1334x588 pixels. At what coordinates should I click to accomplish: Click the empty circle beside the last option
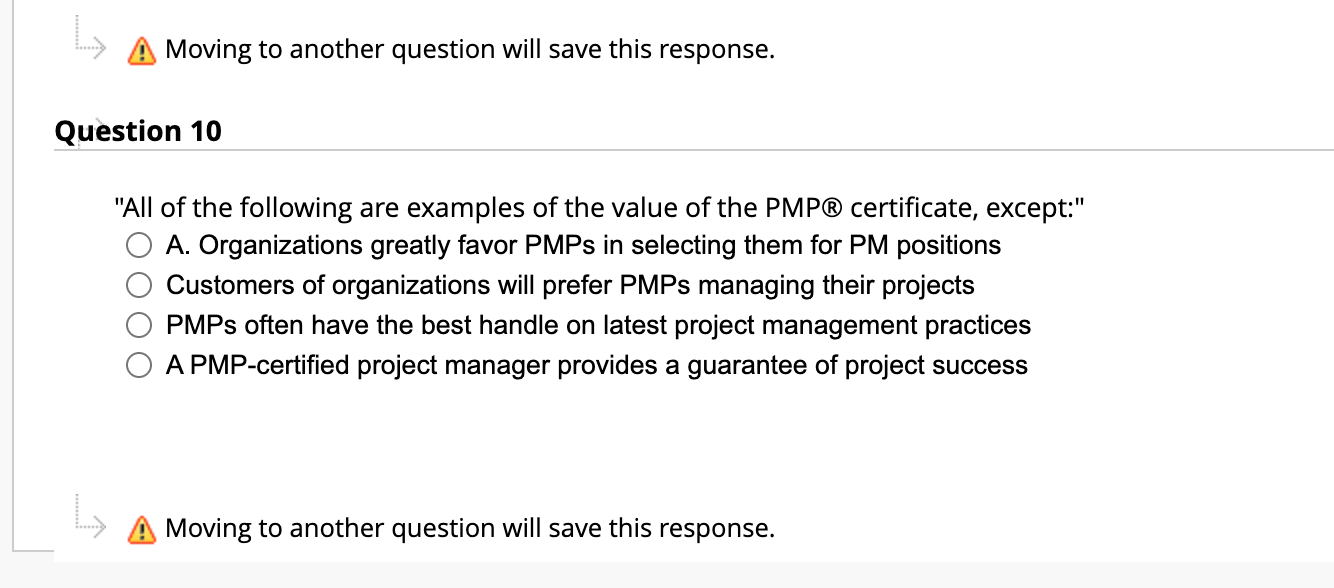tap(139, 365)
